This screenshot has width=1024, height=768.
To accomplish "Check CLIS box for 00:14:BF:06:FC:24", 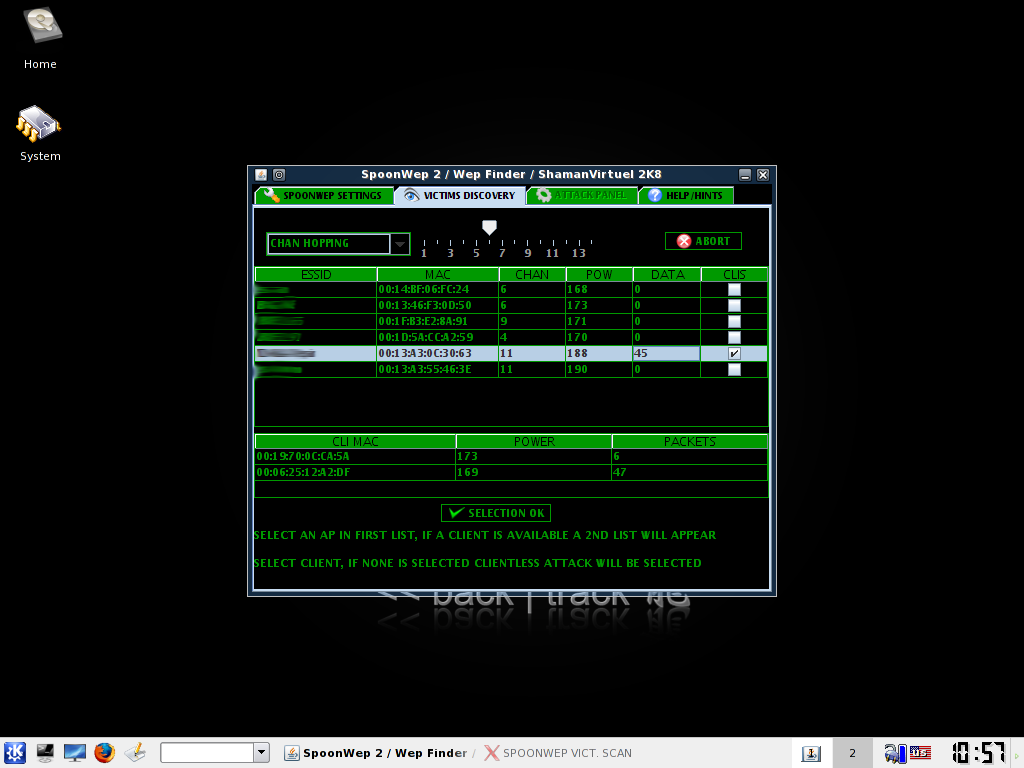I will point(734,289).
